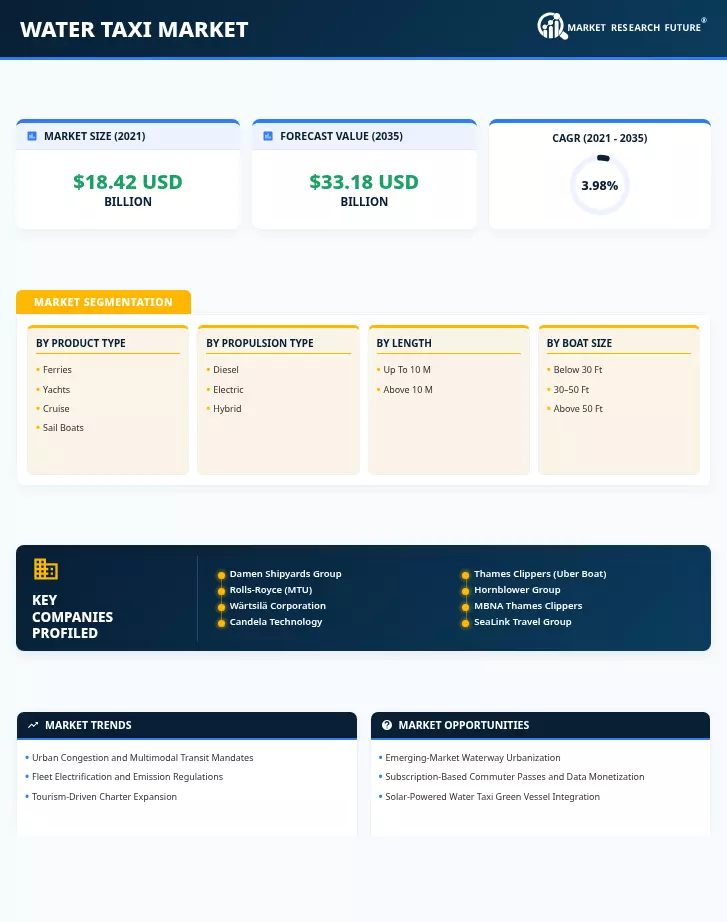Click the chart icon beside Forecast Value (2035)
Viewport: 727px width, 922px height.
pyautogui.click(x=268, y=136)
